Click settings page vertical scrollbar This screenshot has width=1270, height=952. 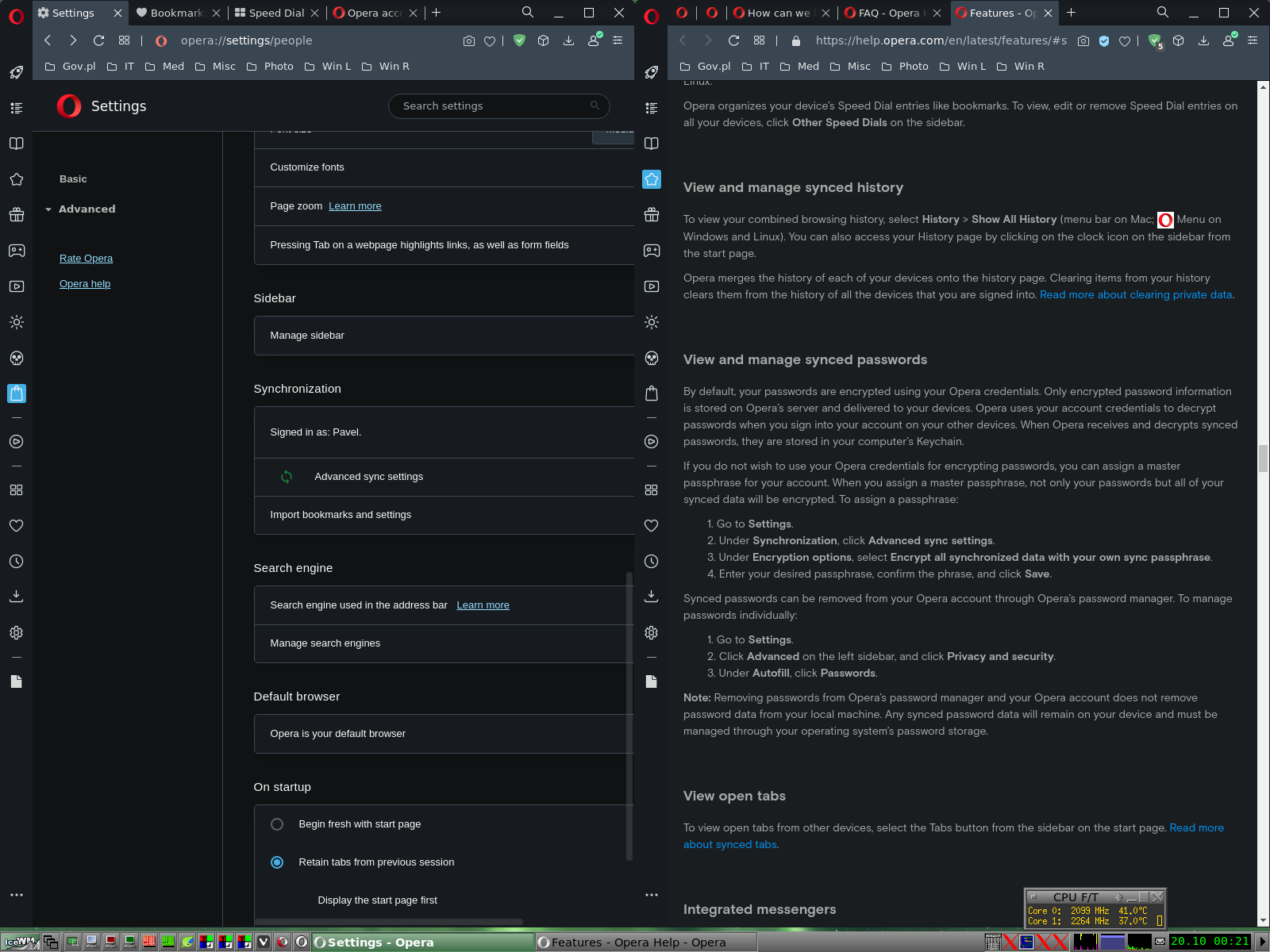point(629,716)
